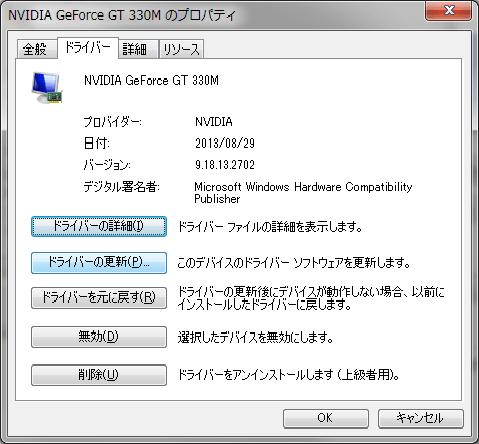Select the ドライバー tab
The height and width of the screenshot is (444, 479).
88,48
